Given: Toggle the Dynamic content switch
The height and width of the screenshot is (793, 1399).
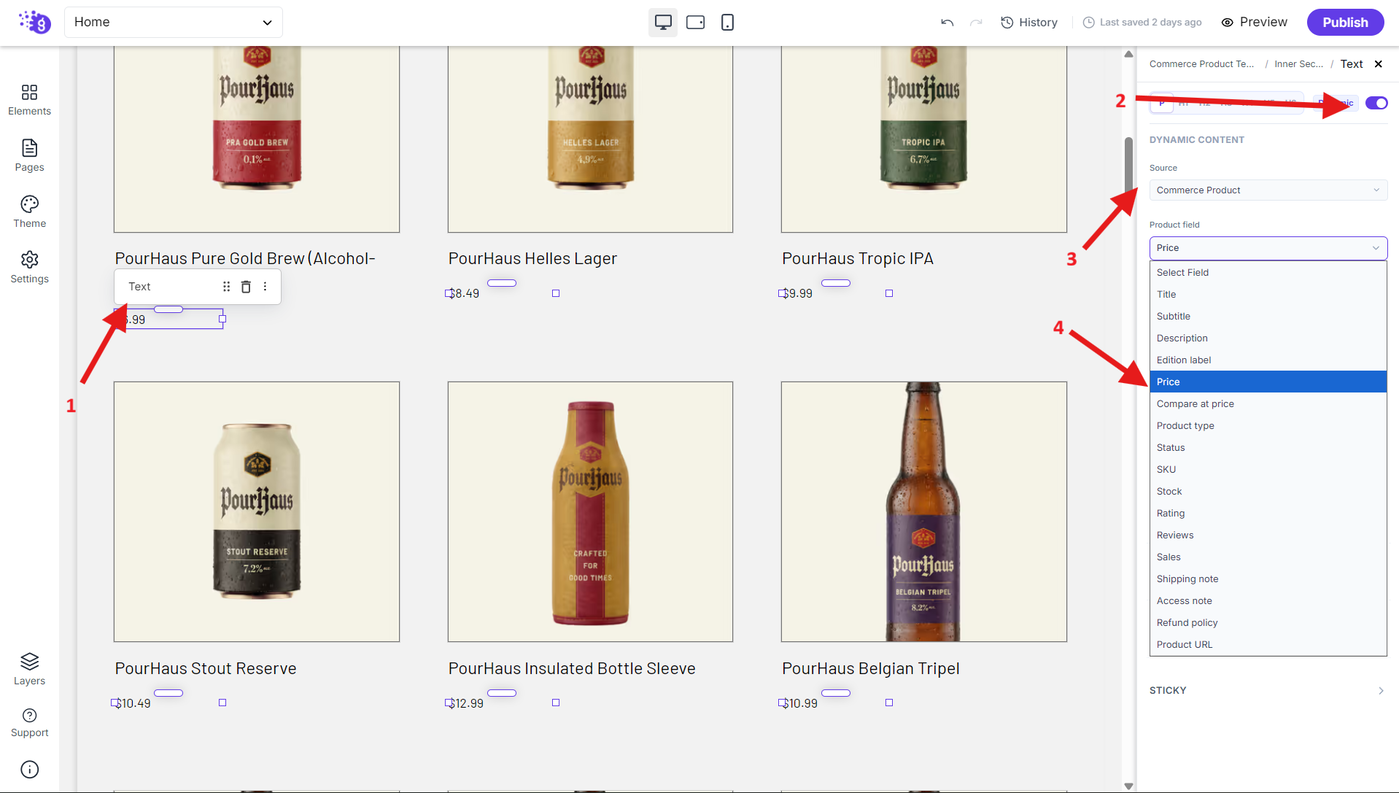Looking at the screenshot, I should click(x=1376, y=103).
